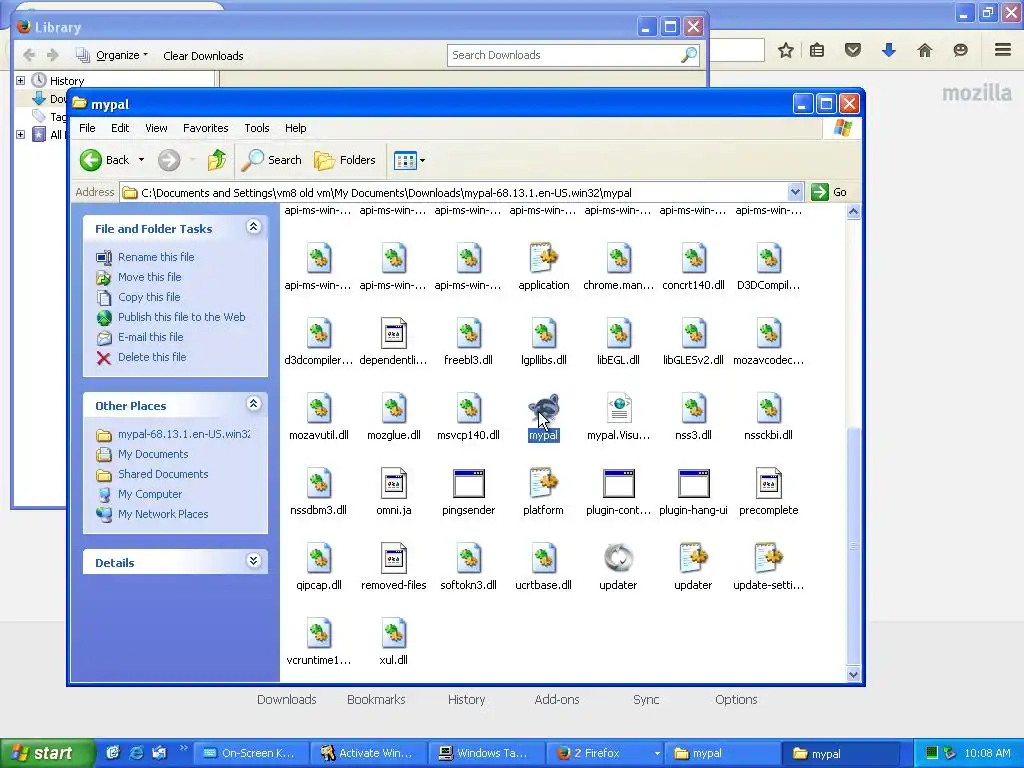Select the dependentlibs file icon
This screenshot has width=1024, height=768.
394,334
